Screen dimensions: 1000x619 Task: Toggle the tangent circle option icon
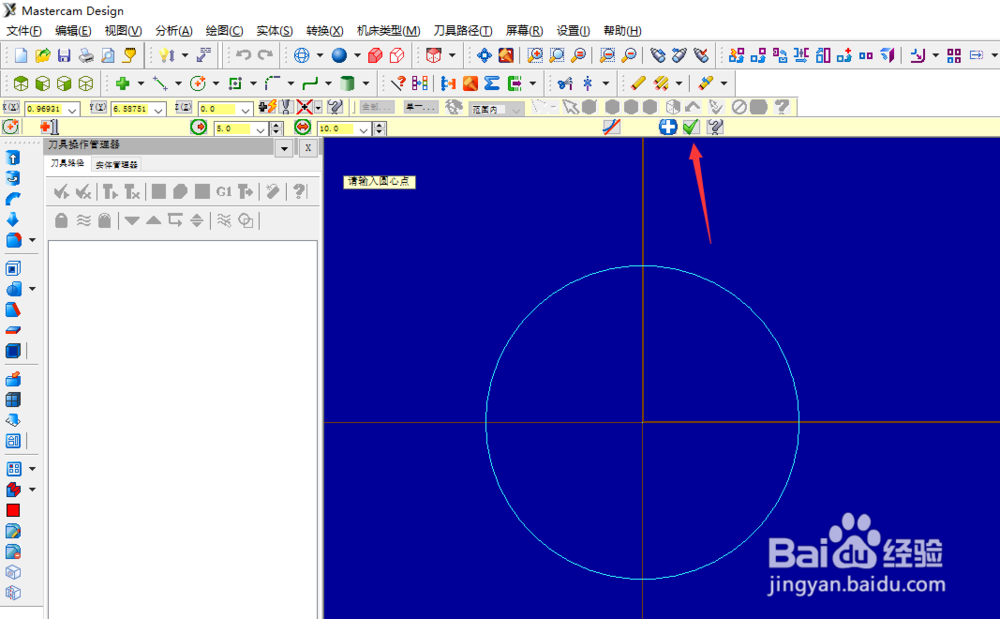point(612,127)
